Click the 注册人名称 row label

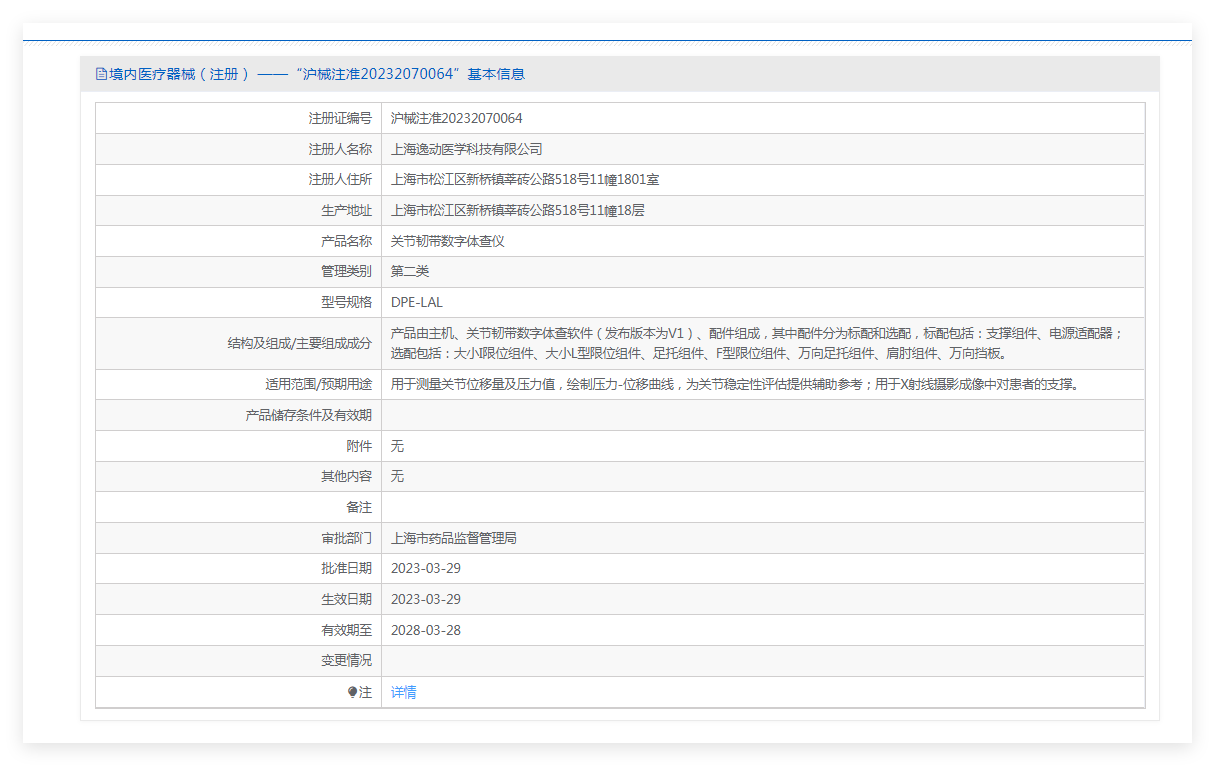click(x=340, y=149)
